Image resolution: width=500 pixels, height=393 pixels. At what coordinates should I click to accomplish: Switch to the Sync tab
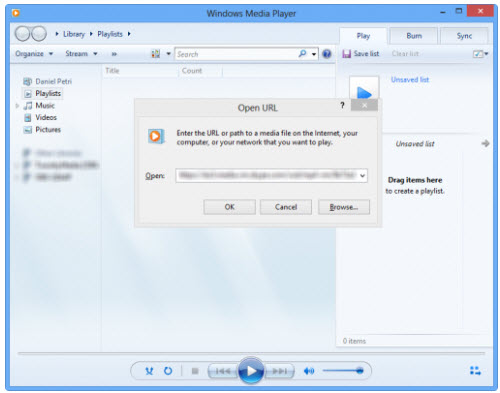coord(464,36)
